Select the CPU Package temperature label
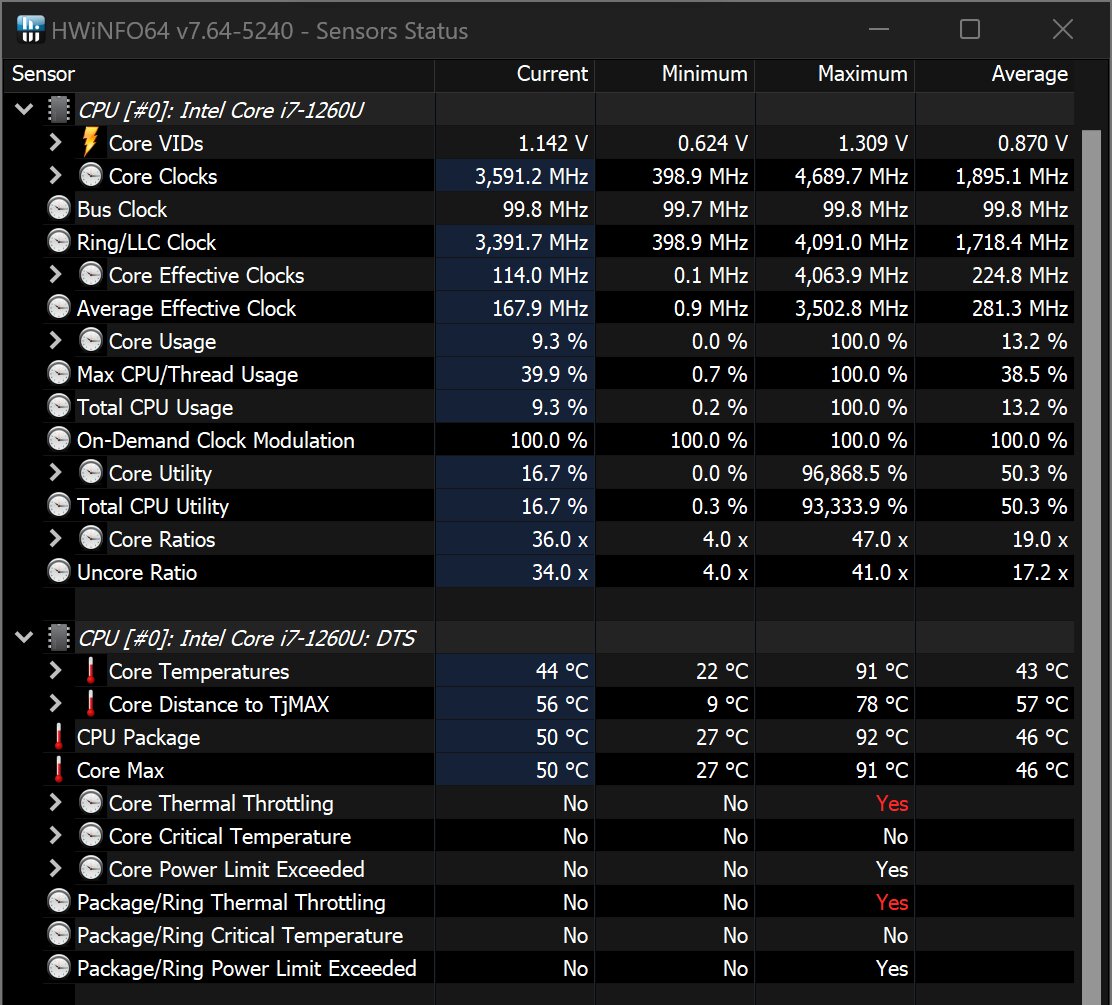 138,738
